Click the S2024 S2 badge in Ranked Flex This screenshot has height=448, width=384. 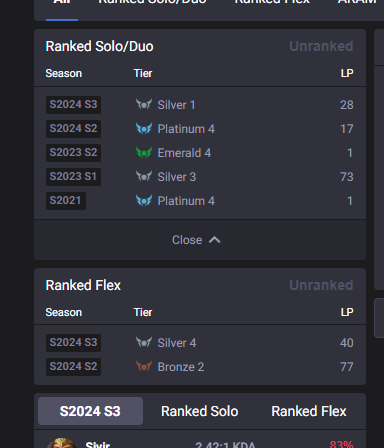(x=73, y=367)
